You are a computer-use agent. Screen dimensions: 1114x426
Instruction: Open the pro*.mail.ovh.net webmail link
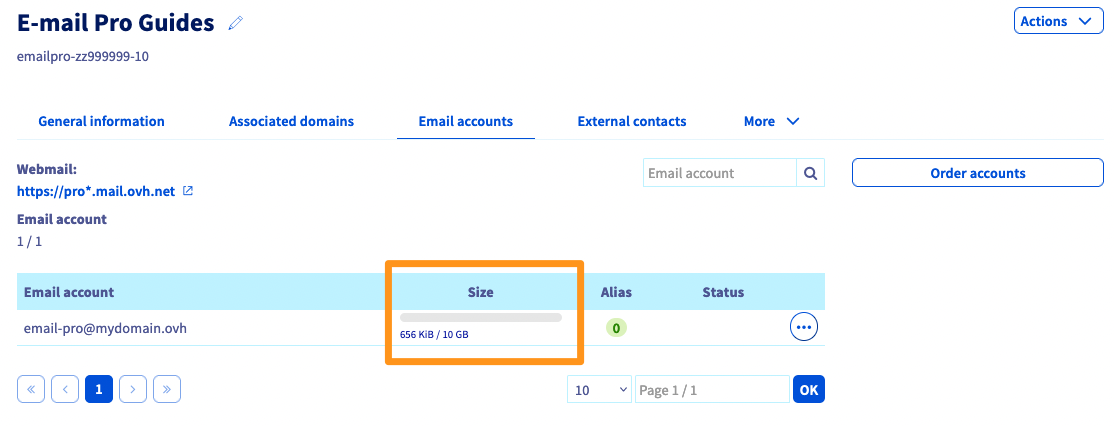point(97,190)
